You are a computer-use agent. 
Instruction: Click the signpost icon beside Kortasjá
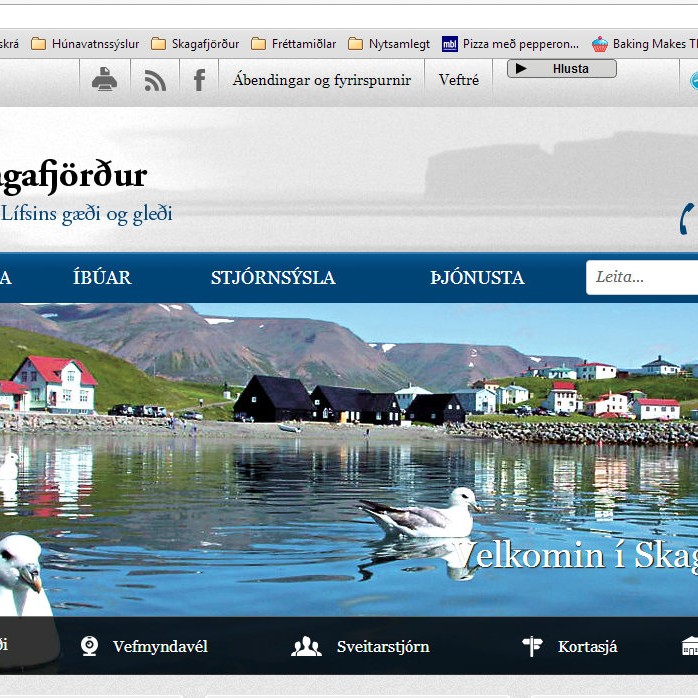click(x=532, y=646)
